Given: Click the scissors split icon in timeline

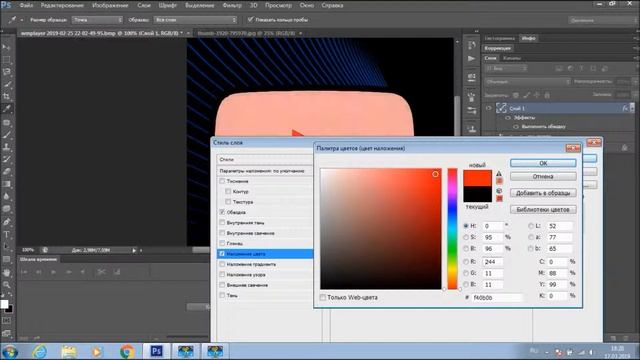Looking at the screenshot, I should [x=101, y=271].
